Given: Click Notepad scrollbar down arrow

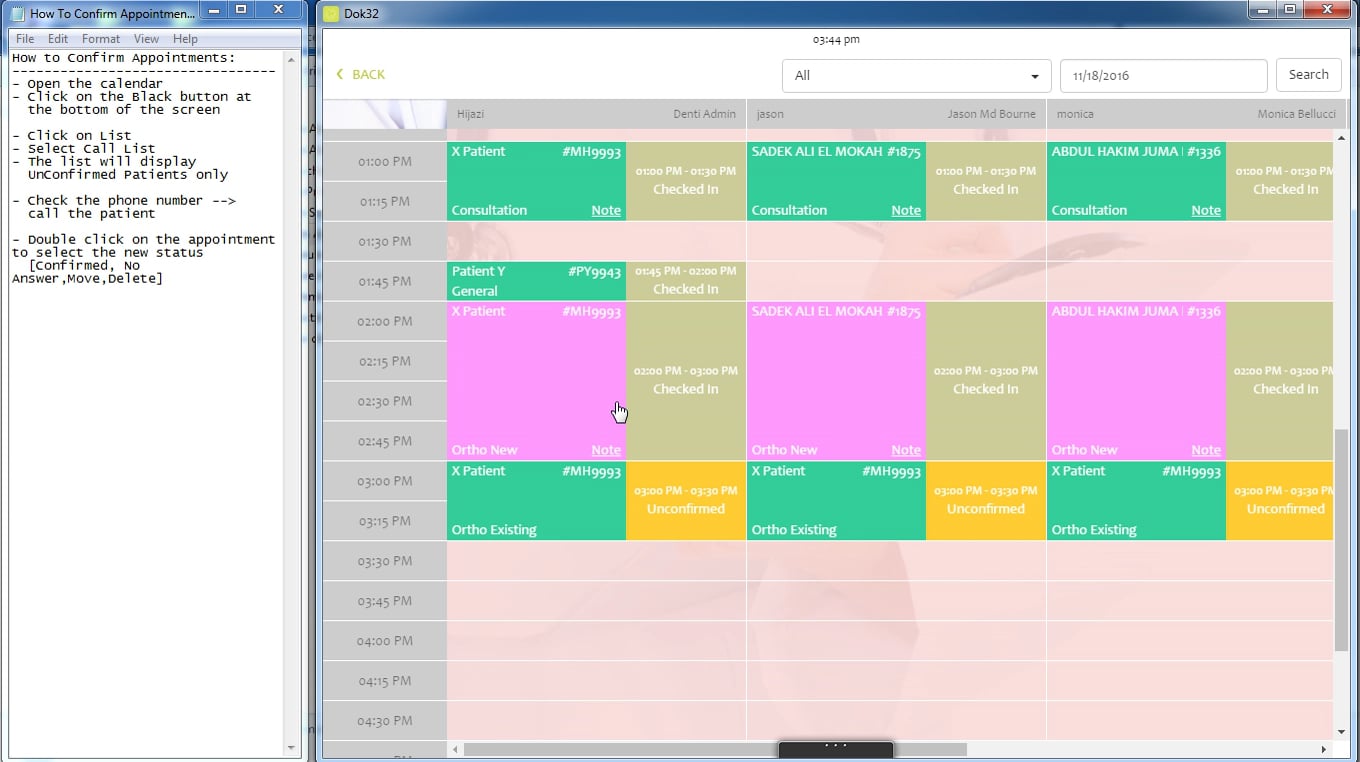Looking at the screenshot, I should pos(292,747).
